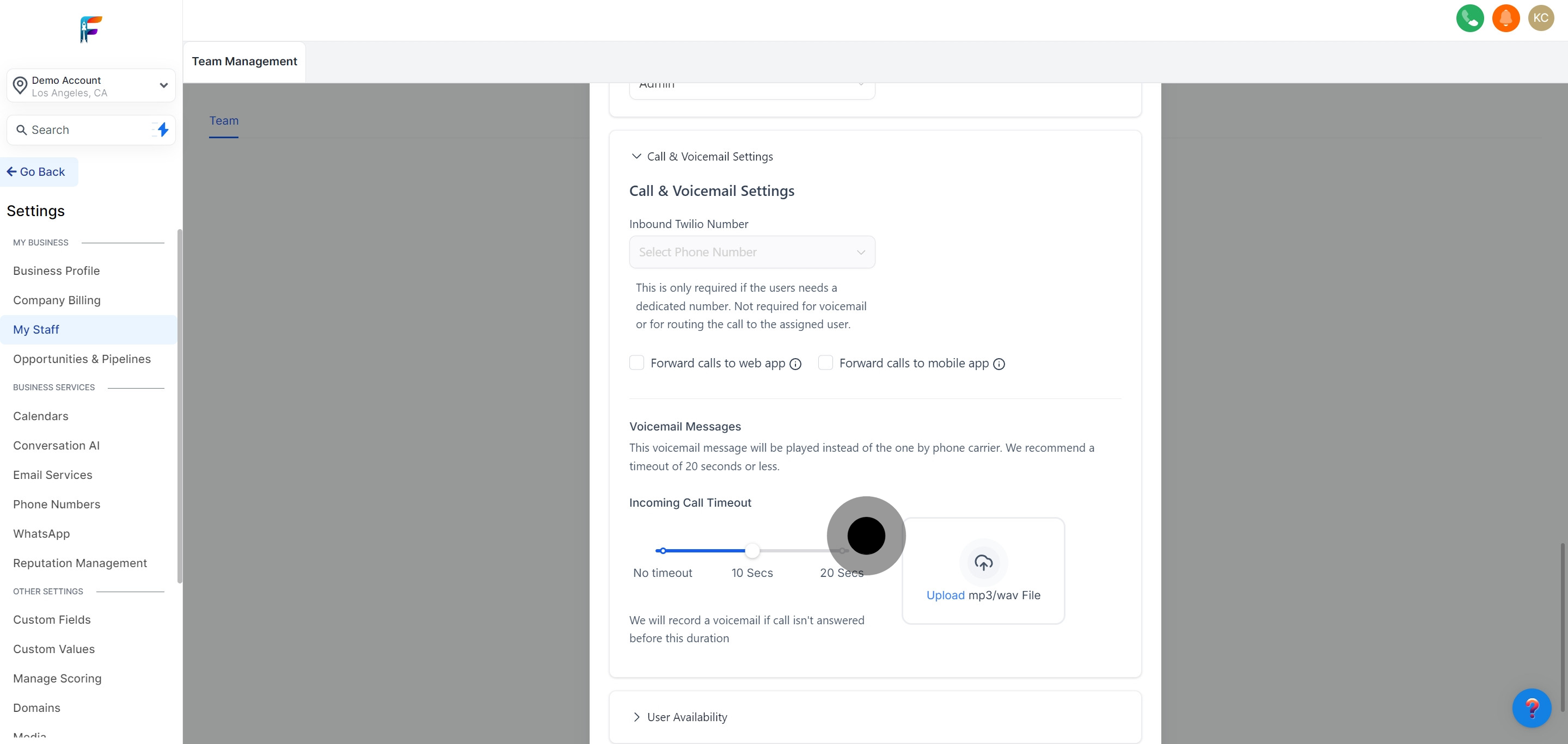The image size is (1568, 744).
Task: Open the blue help question mark button
Action: tap(1532, 708)
